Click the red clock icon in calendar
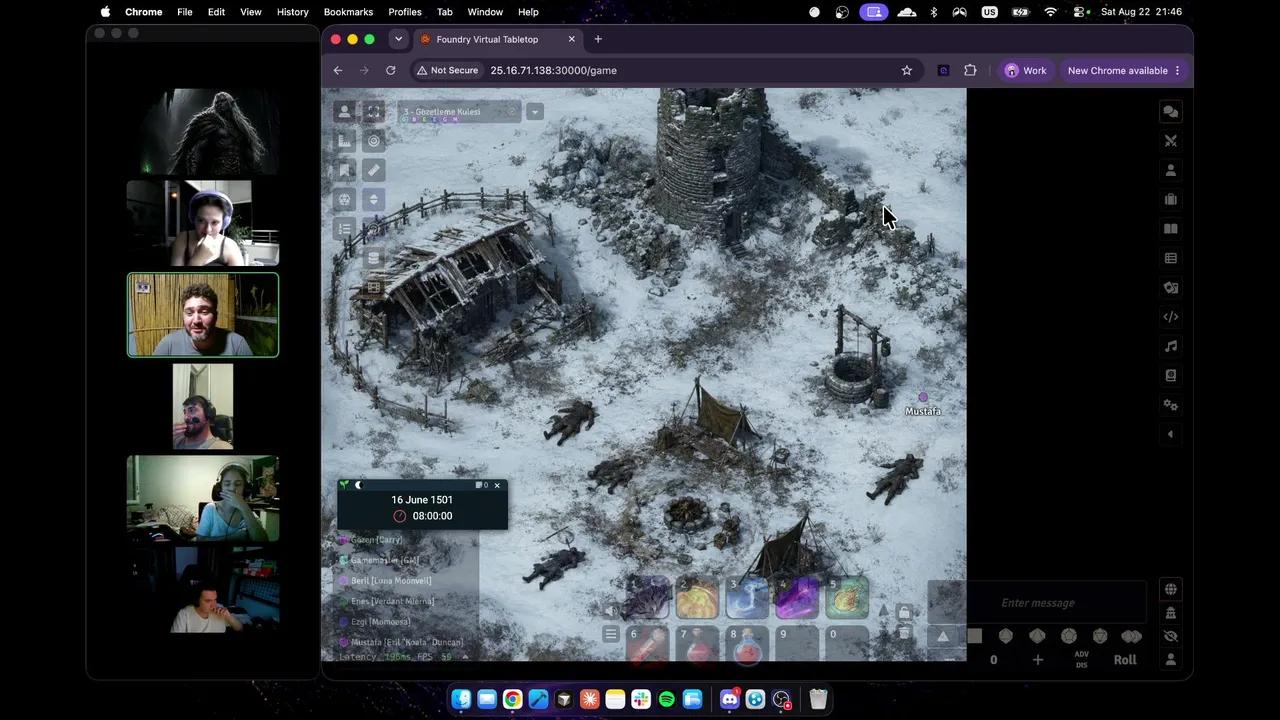Screen dimensions: 1280x720 (x=400, y=516)
